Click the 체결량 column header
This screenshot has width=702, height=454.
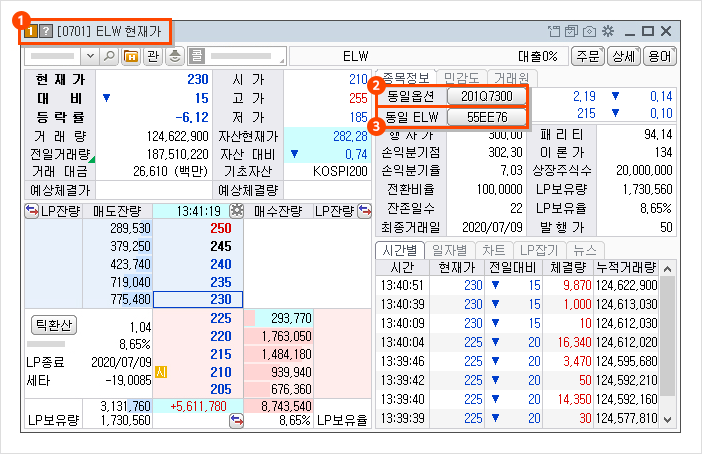[x=568, y=268]
